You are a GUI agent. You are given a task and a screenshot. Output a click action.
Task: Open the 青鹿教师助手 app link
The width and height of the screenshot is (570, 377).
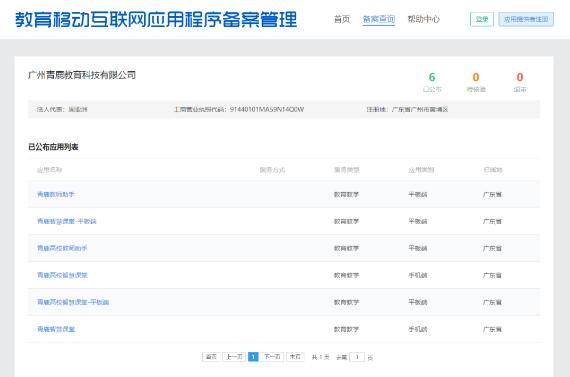click(x=56, y=194)
